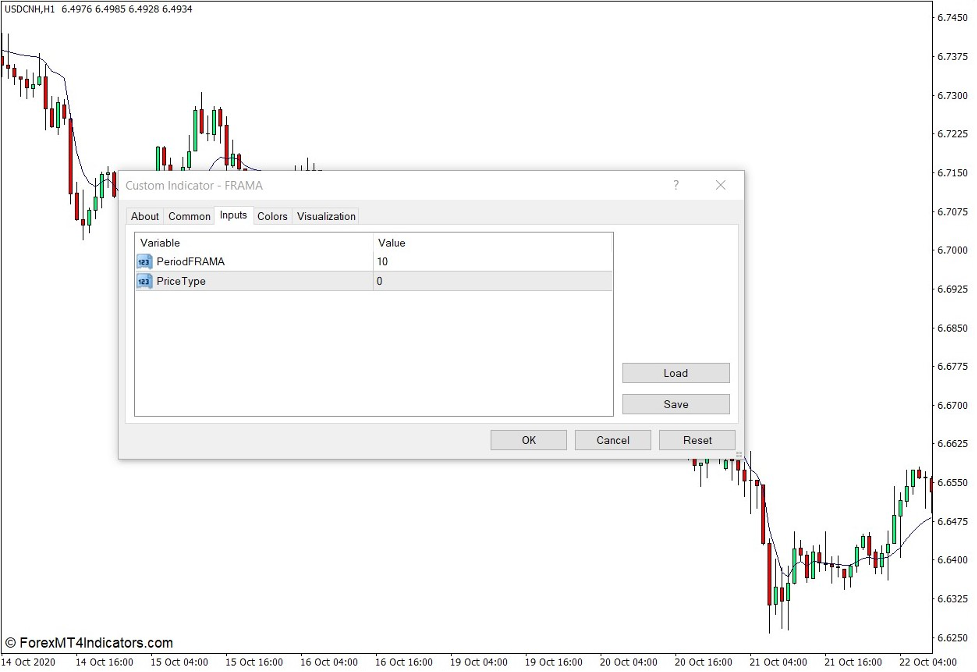977x672 pixels.
Task: Edit the PriceType value 0
Action: (492, 282)
